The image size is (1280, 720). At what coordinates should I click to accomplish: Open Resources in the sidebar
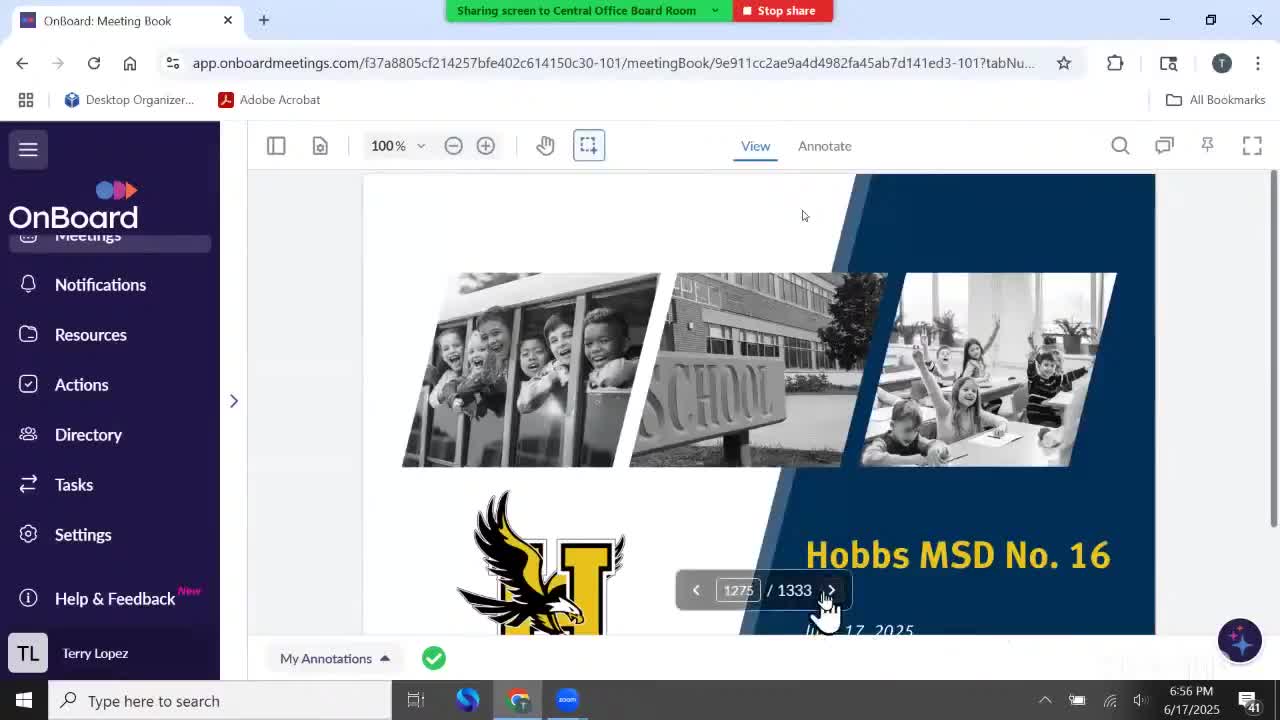(91, 335)
